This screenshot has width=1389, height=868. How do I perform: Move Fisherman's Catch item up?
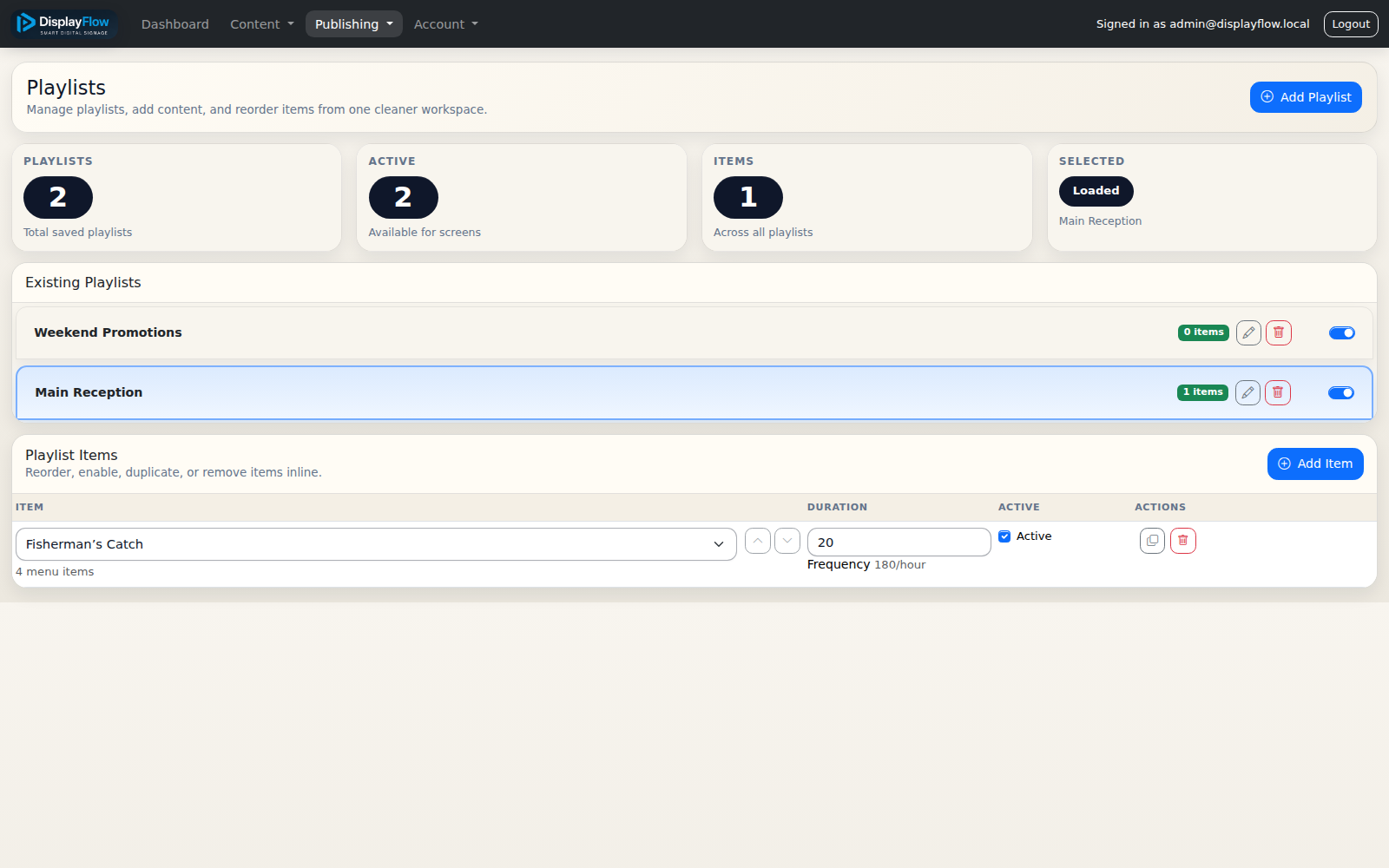[758, 541]
